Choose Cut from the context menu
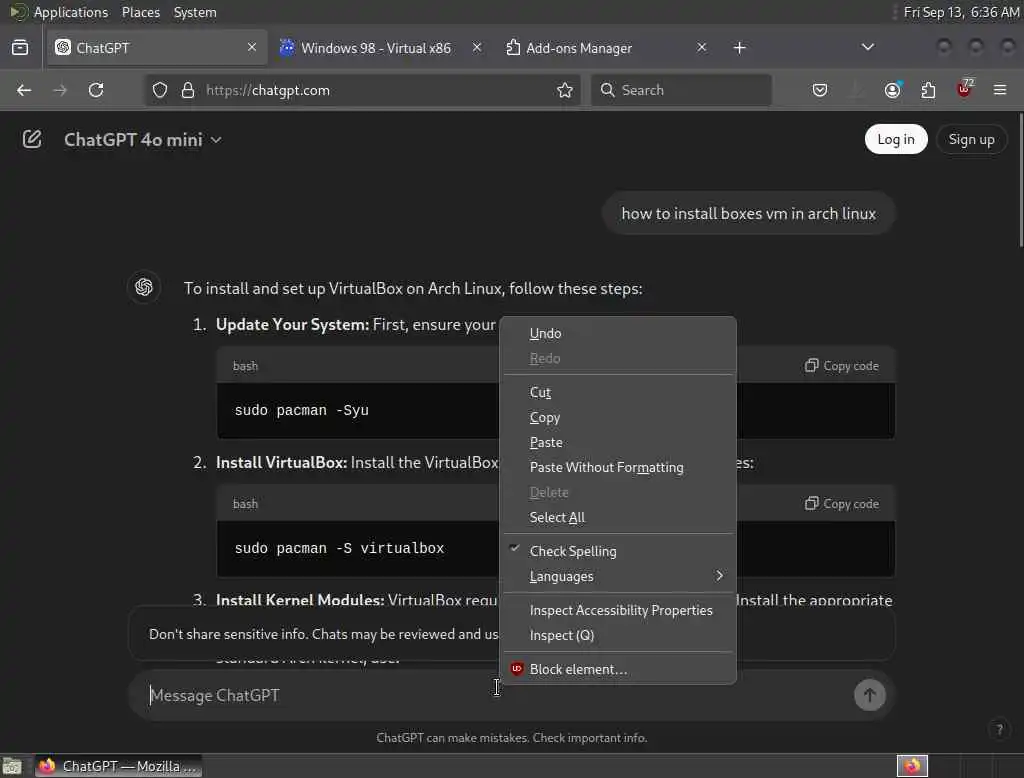The height and width of the screenshot is (778, 1024). pyautogui.click(x=618, y=392)
